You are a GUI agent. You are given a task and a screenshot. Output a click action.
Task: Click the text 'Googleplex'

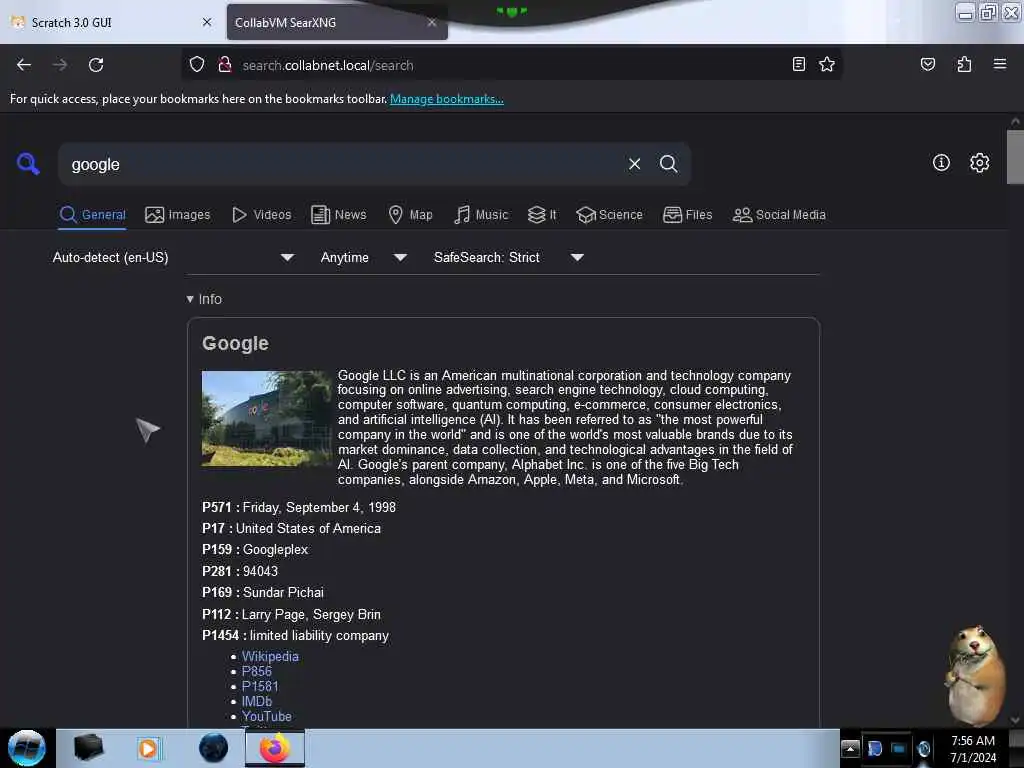tap(275, 550)
